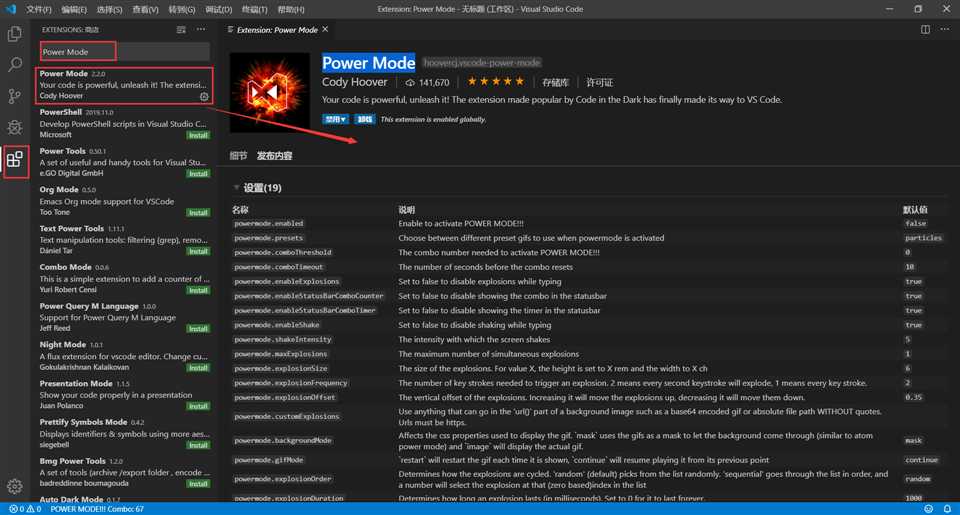The height and width of the screenshot is (515, 960).
Task: Open editor more actions ellipsis
Action: coord(945,29)
